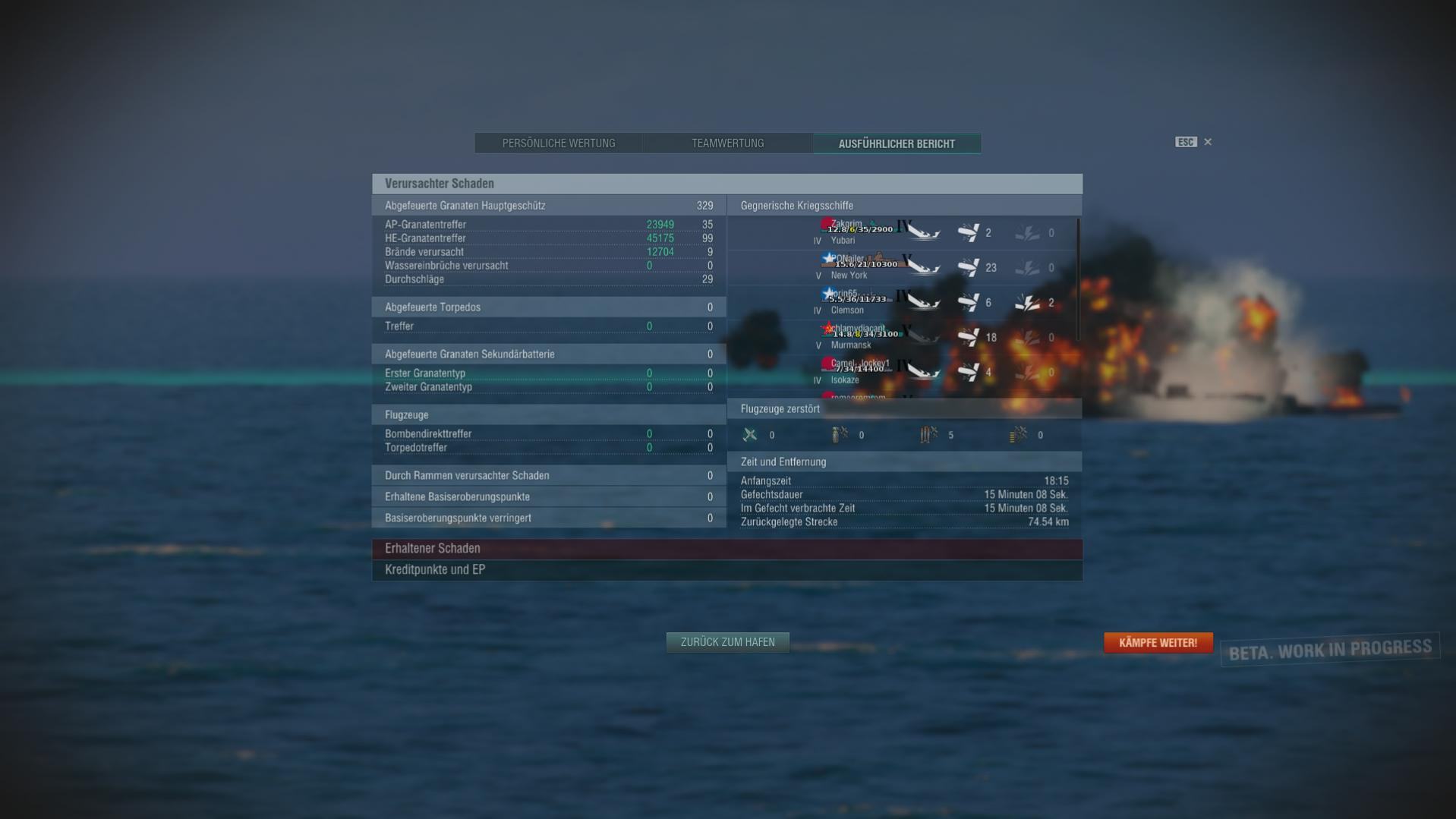Click Zurück zum Hafen button
The height and width of the screenshot is (819, 1456).
point(727,642)
